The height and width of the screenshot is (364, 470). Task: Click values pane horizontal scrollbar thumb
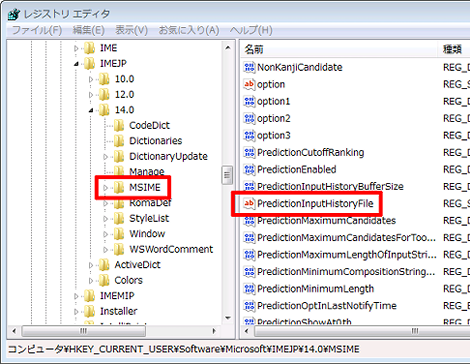[362, 331]
